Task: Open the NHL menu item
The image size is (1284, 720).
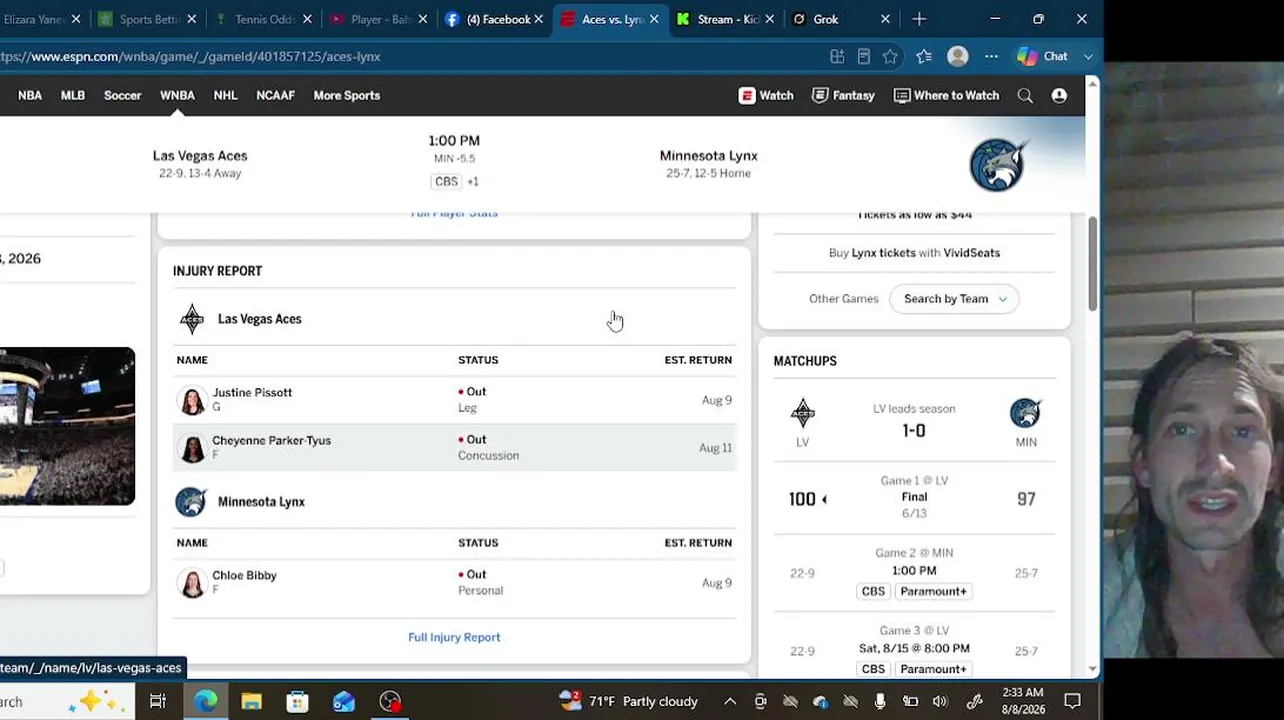Action: (x=225, y=96)
